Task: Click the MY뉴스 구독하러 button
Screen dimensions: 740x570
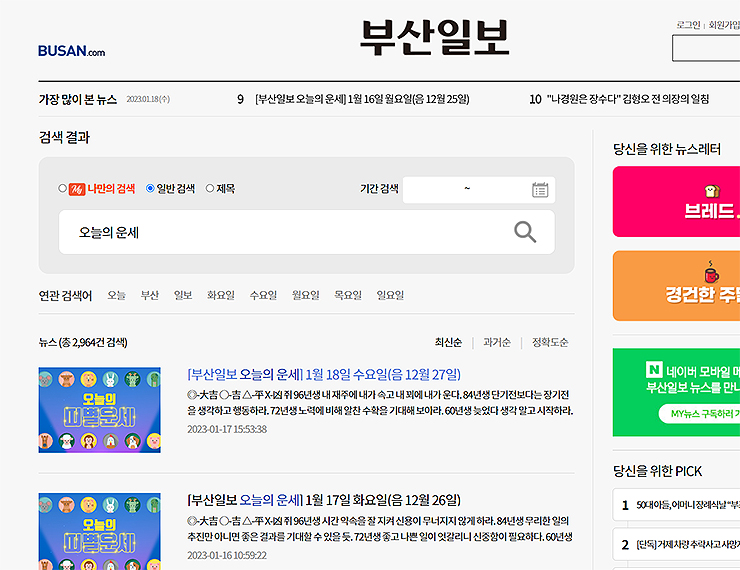Action: tap(699, 414)
